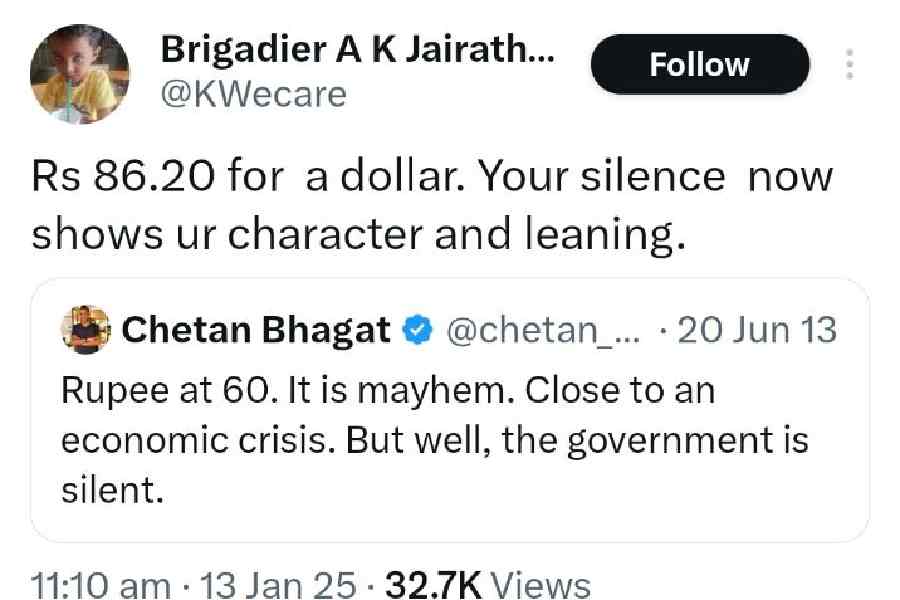Click the "shows ur character and leaning" line
This screenshot has width=900, height=600.
coord(357,233)
